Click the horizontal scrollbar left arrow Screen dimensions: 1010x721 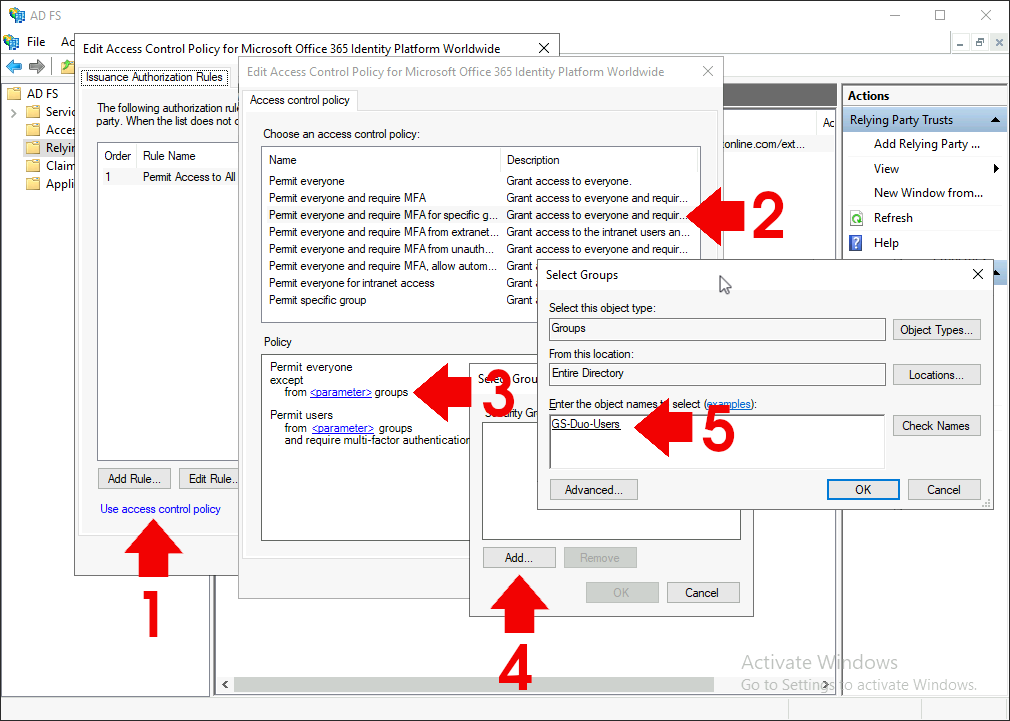pyautogui.click(x=225, y=684)
